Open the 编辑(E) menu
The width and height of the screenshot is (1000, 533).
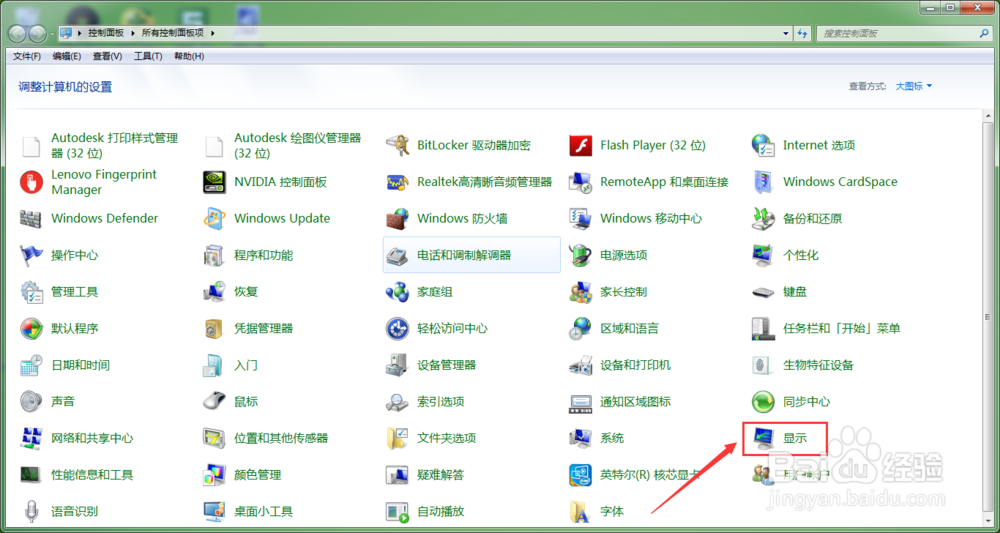[66, 56]
